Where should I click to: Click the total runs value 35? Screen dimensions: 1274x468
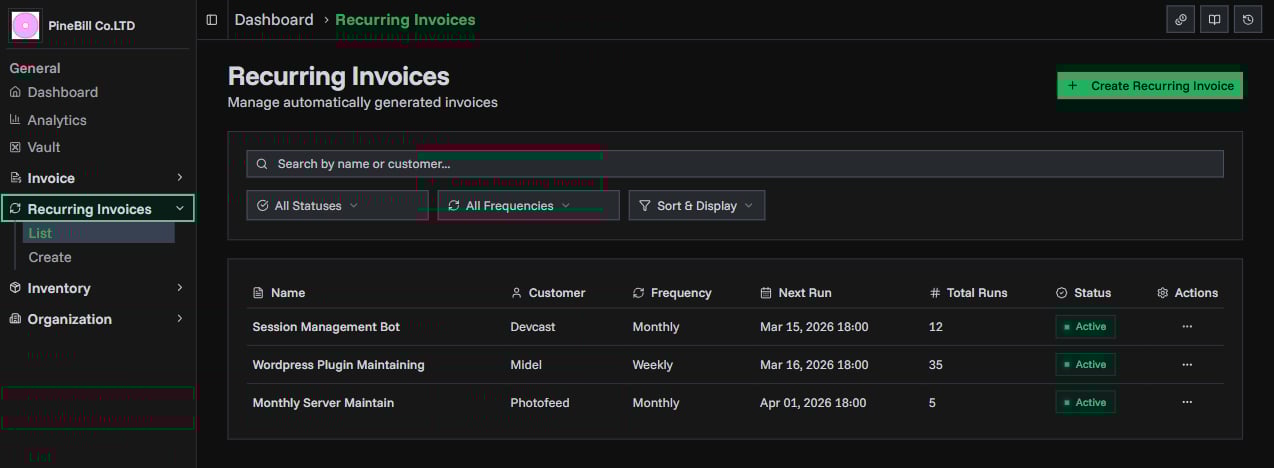click(936, 365)
